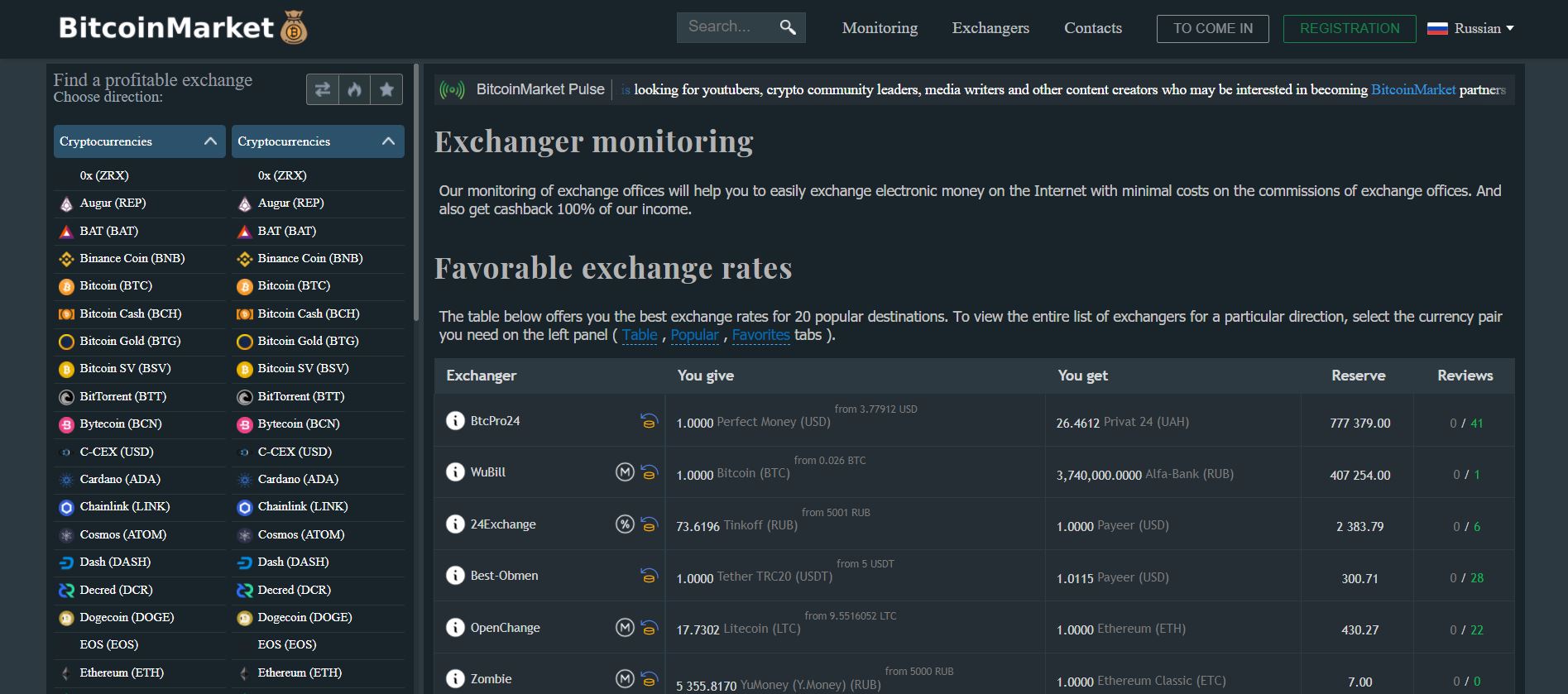Select 0x (ZRX) in the give column
This screenshot has height=694, width=1568.
(x=139, y=176)
